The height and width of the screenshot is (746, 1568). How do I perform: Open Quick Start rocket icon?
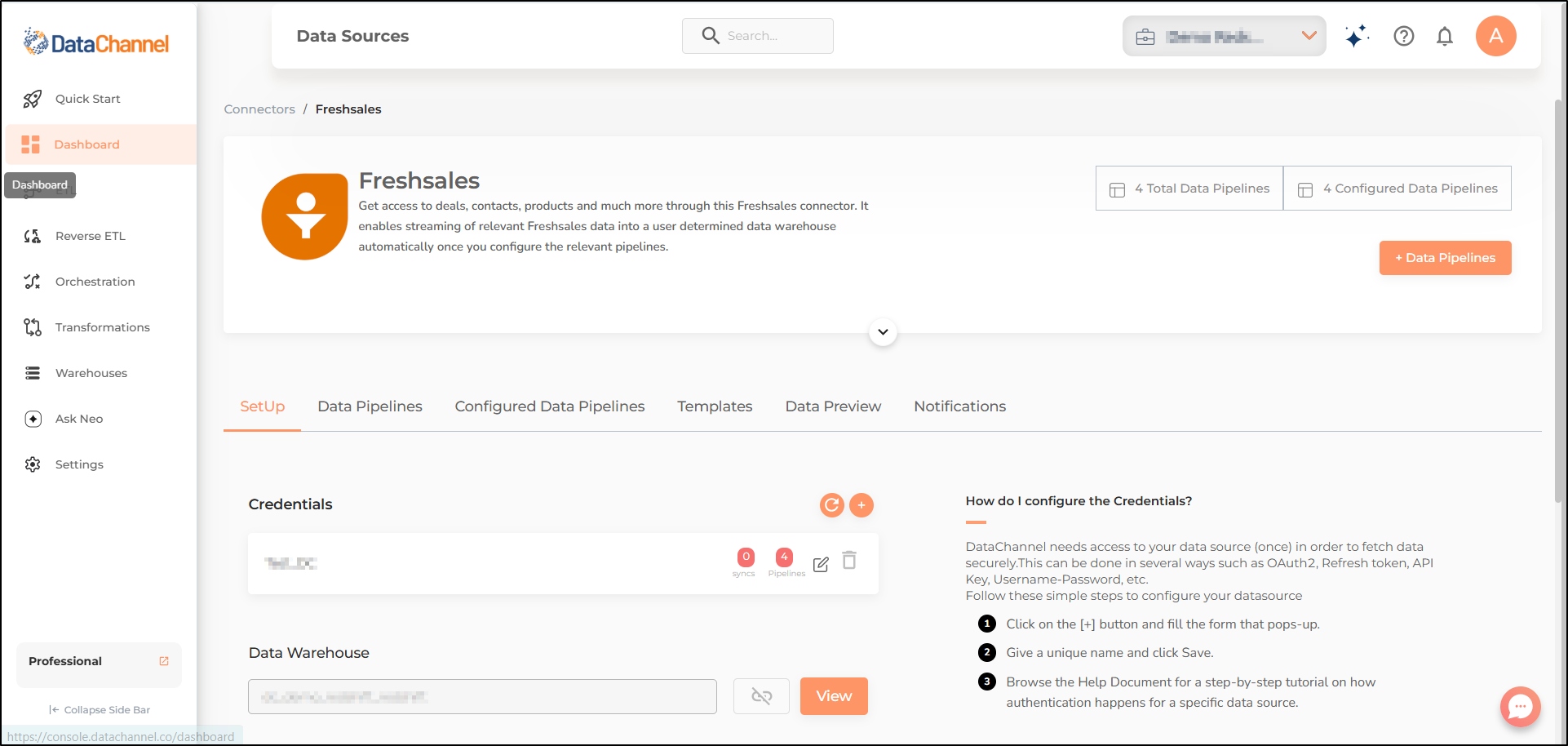33,99
